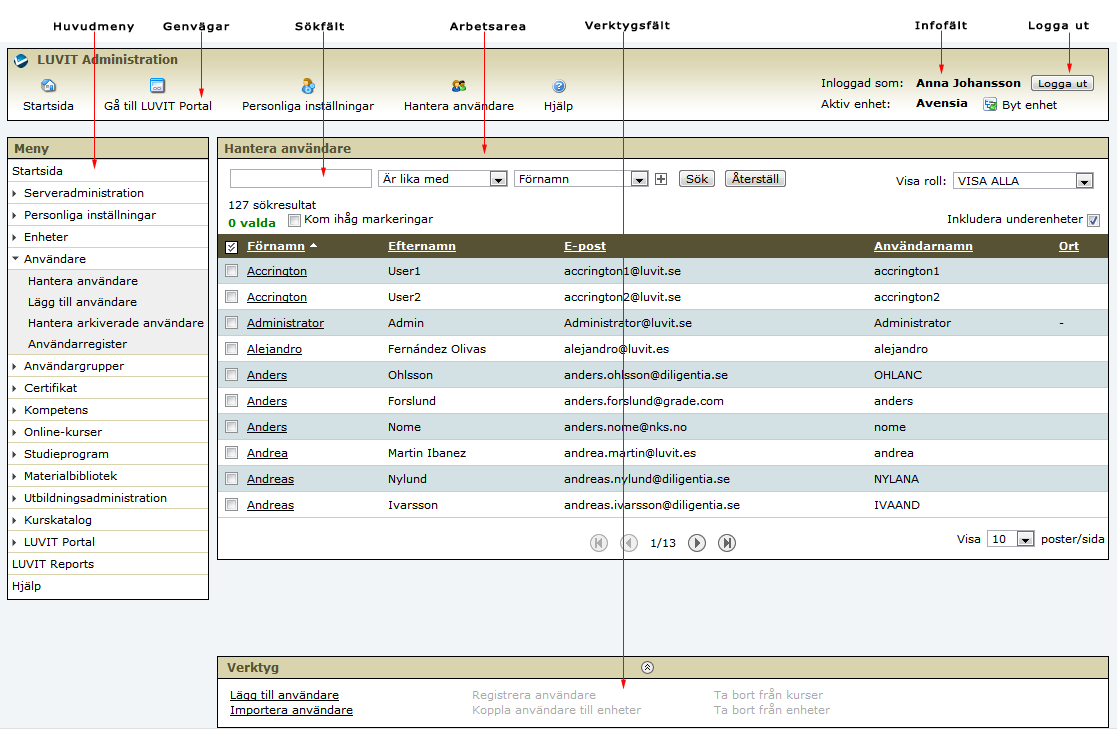Image resolution: width=1117 pixels, height=729 pixels.
Task: Uncheck Inkludera underenheter
Action: point(1093,220)
